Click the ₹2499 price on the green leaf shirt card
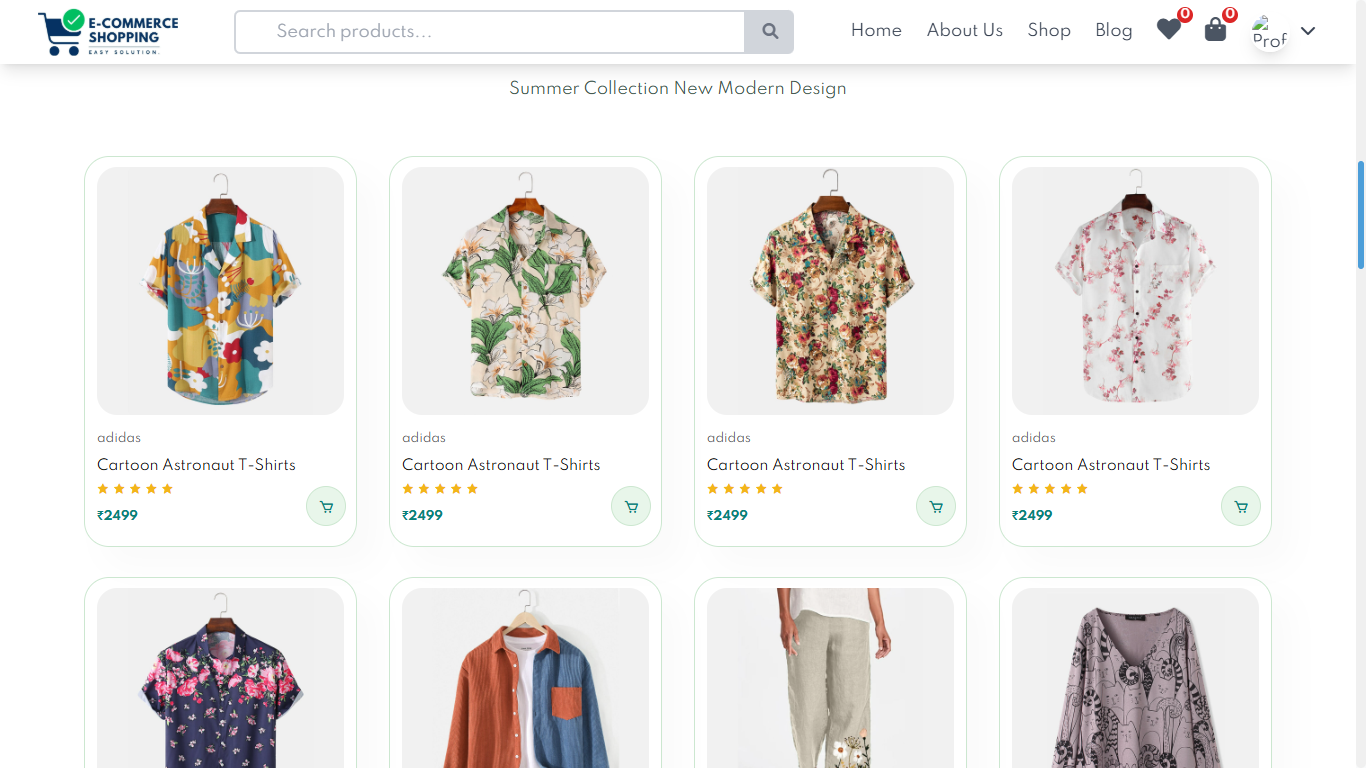1366x768 pixels. (422, 515)
